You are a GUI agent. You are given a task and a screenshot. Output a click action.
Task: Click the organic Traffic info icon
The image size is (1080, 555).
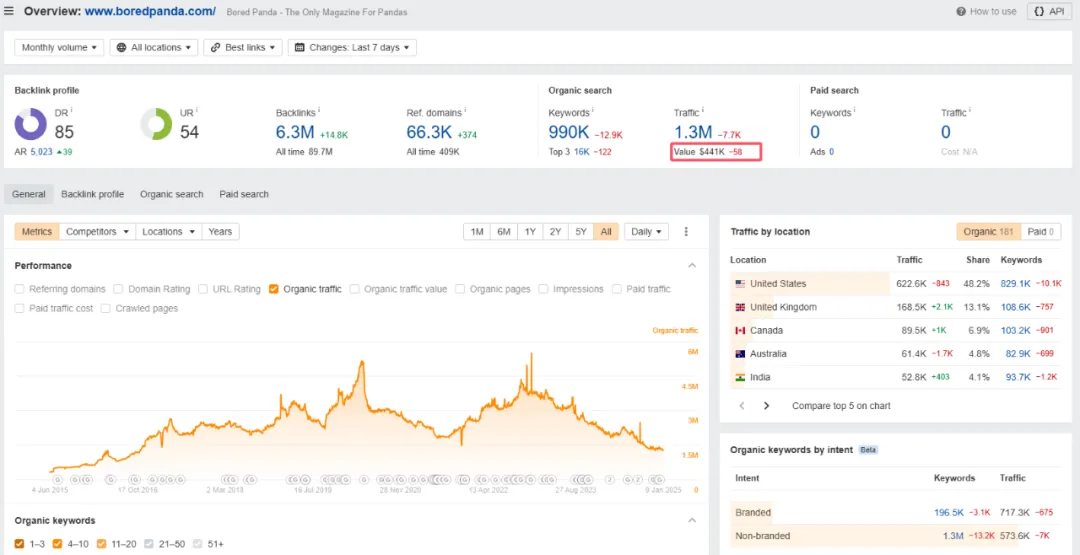[703, 109]
